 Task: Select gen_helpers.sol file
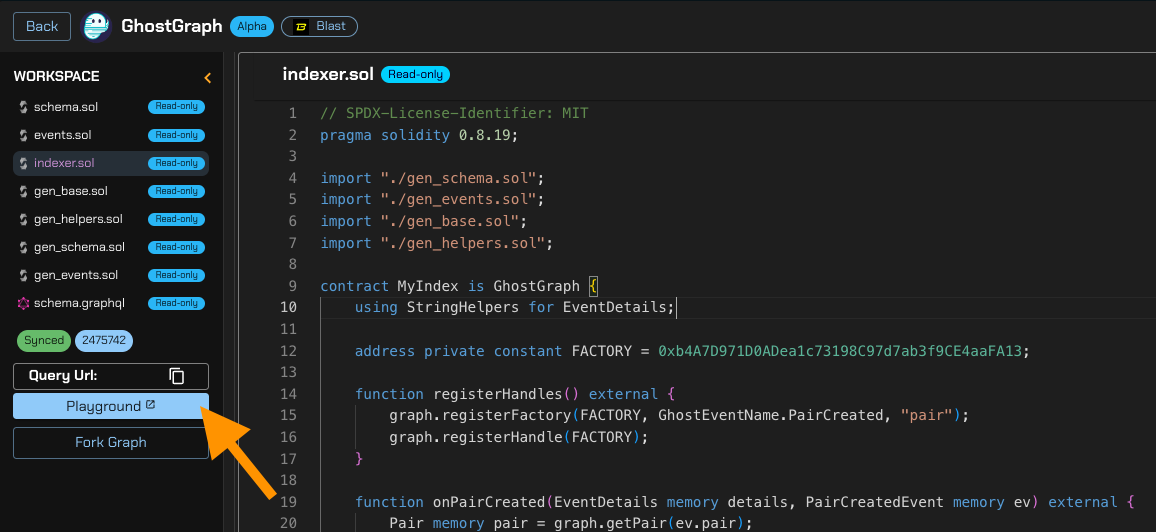point(78,219)
